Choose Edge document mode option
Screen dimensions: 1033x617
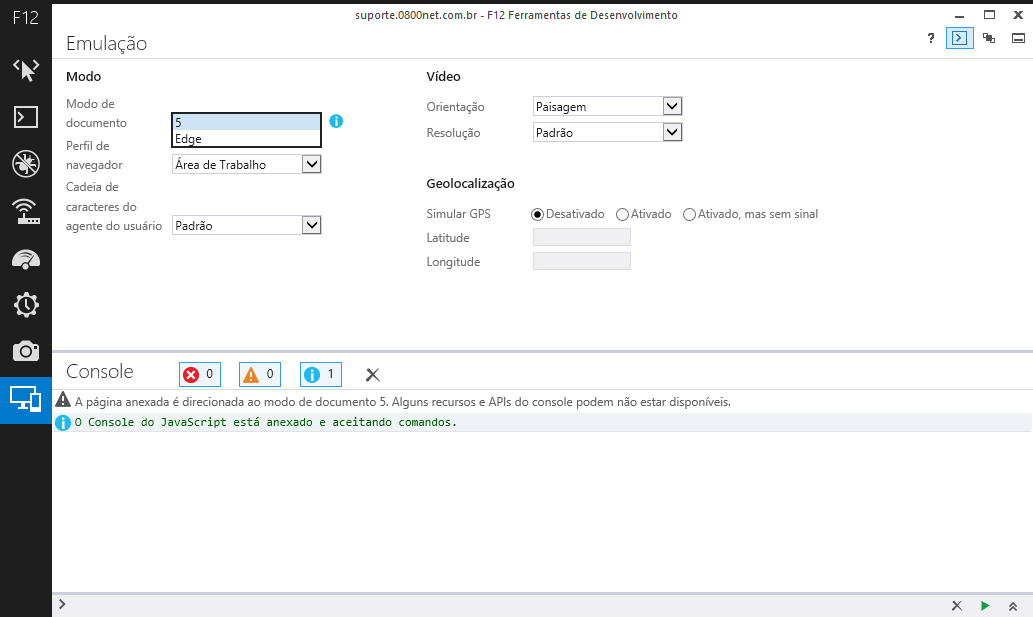(246, 139)
